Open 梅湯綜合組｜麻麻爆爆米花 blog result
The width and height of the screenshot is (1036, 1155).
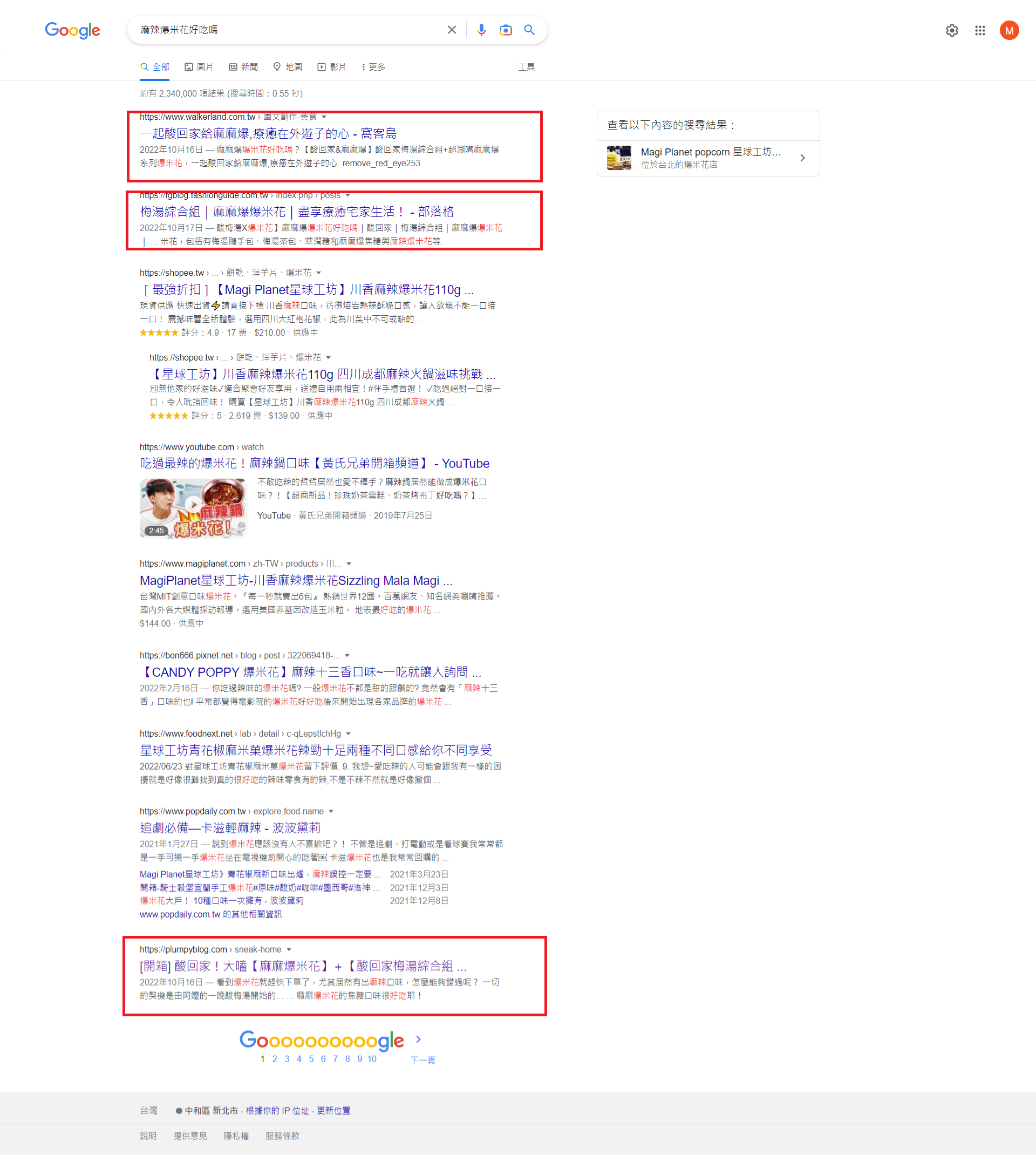click(297, 211)
